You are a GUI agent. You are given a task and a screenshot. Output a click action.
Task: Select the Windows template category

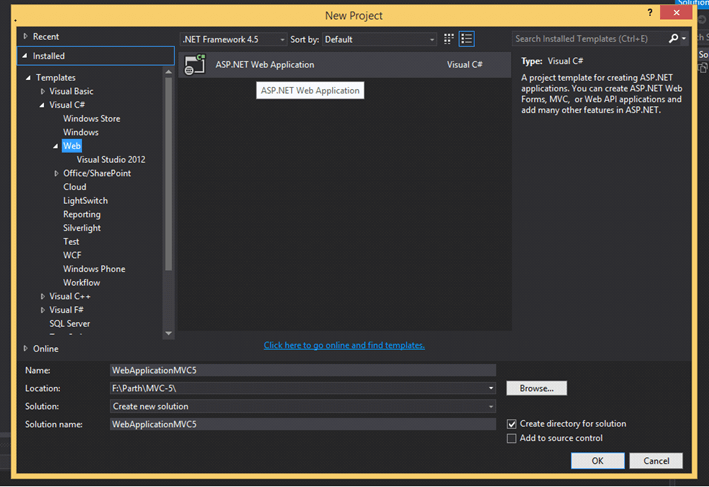(x=80, y=132)
